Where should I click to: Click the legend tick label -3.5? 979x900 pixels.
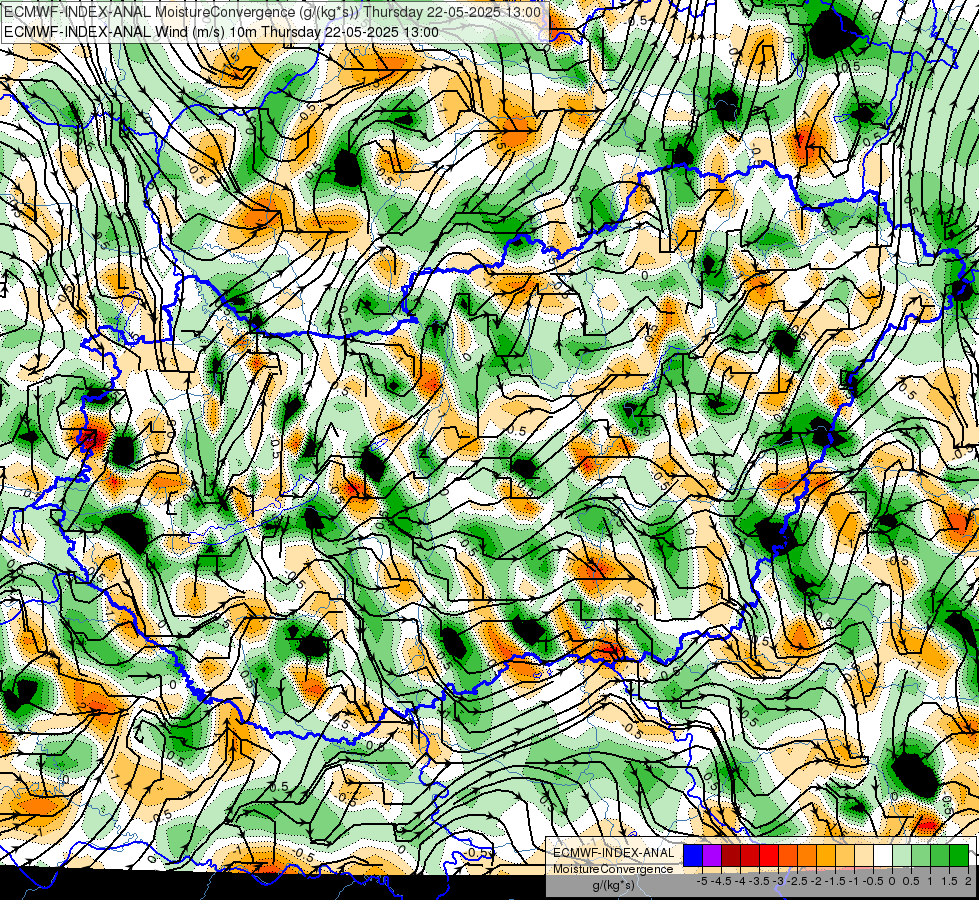[x=759, y=881]
